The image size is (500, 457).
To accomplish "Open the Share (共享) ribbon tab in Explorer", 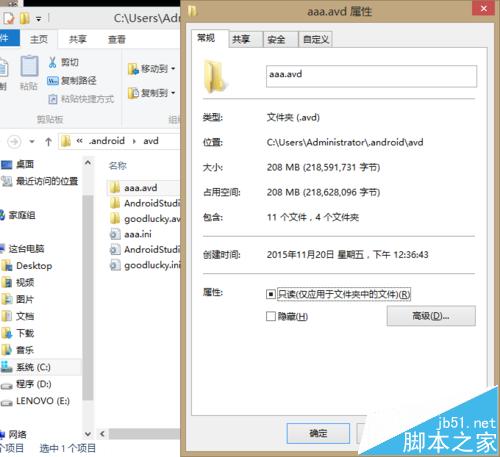I will [x=77, y=39].
